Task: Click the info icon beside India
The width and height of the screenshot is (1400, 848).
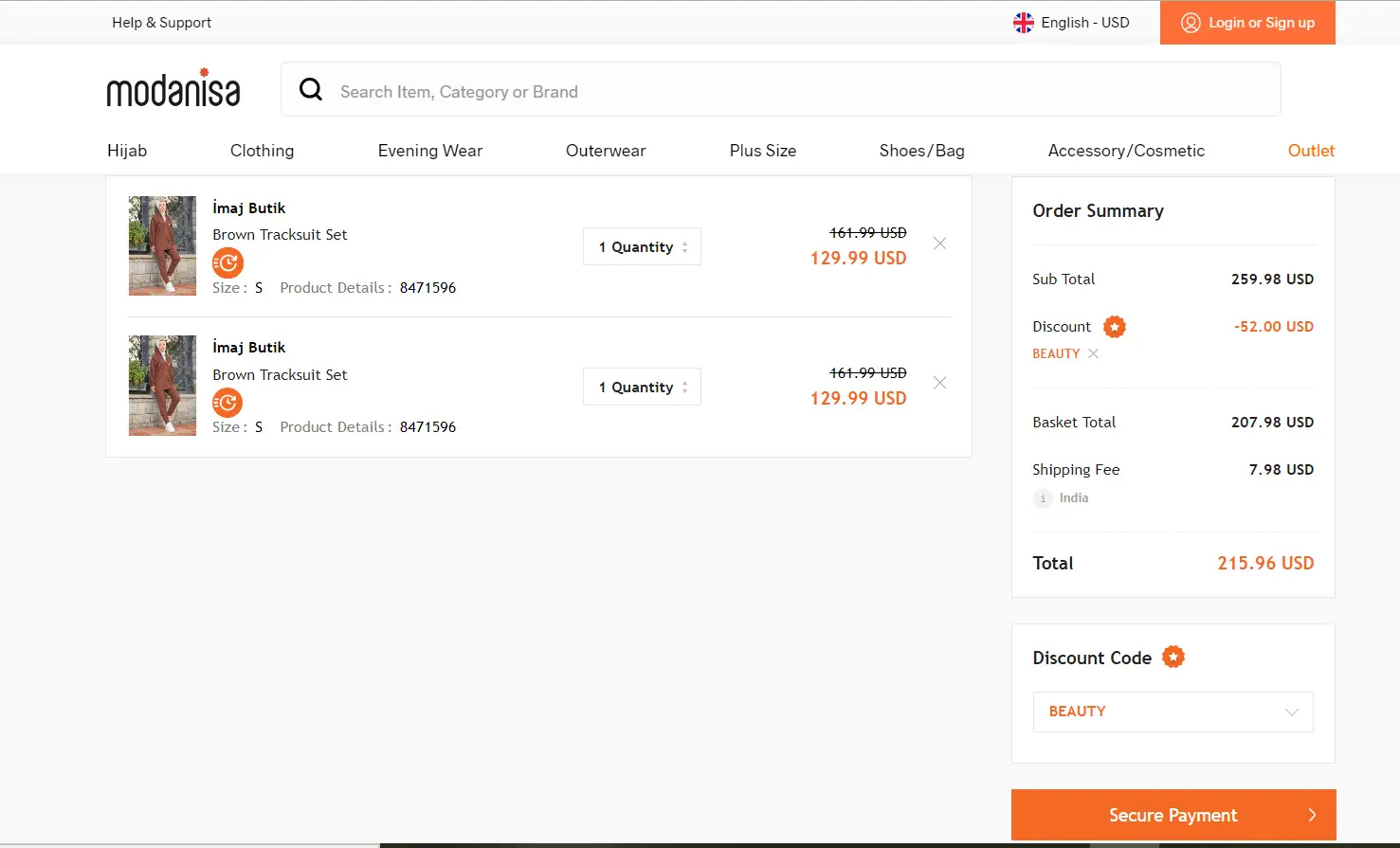Action: [1043, 498]
